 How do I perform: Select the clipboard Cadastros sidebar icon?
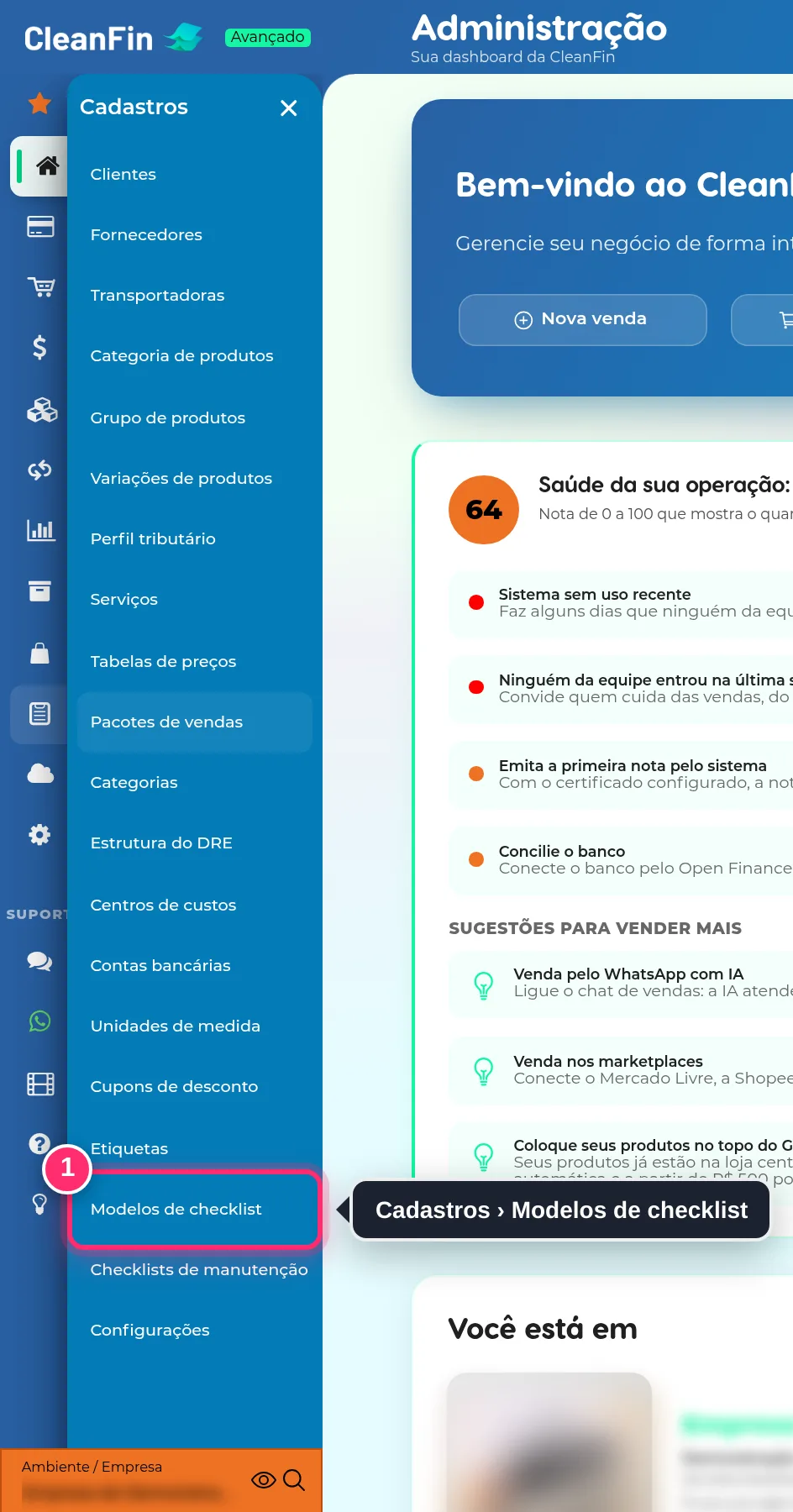(39, 713)
